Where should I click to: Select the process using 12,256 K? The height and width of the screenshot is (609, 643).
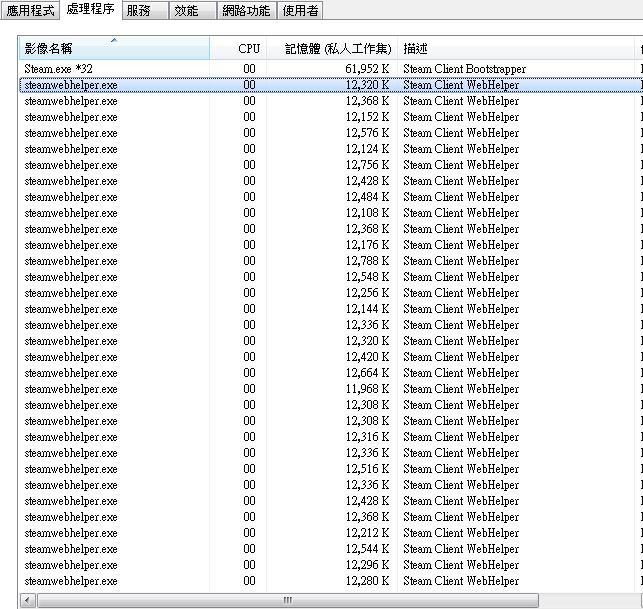[x=330, y=293]
